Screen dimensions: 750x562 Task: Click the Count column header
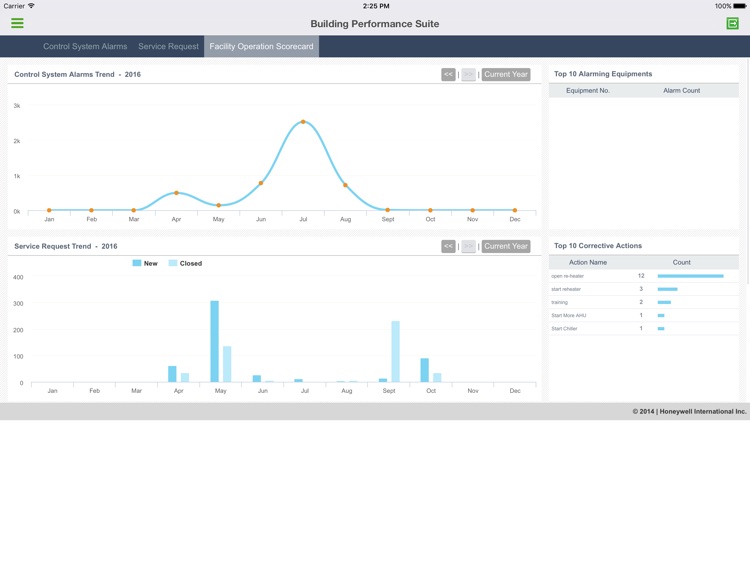click(x=682, y=262)
